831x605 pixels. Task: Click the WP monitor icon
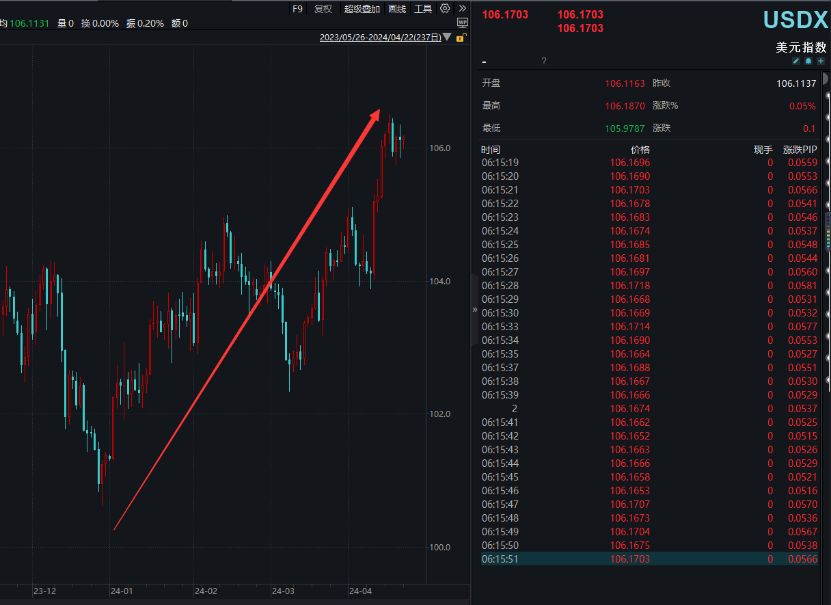(x=461, y=22)
